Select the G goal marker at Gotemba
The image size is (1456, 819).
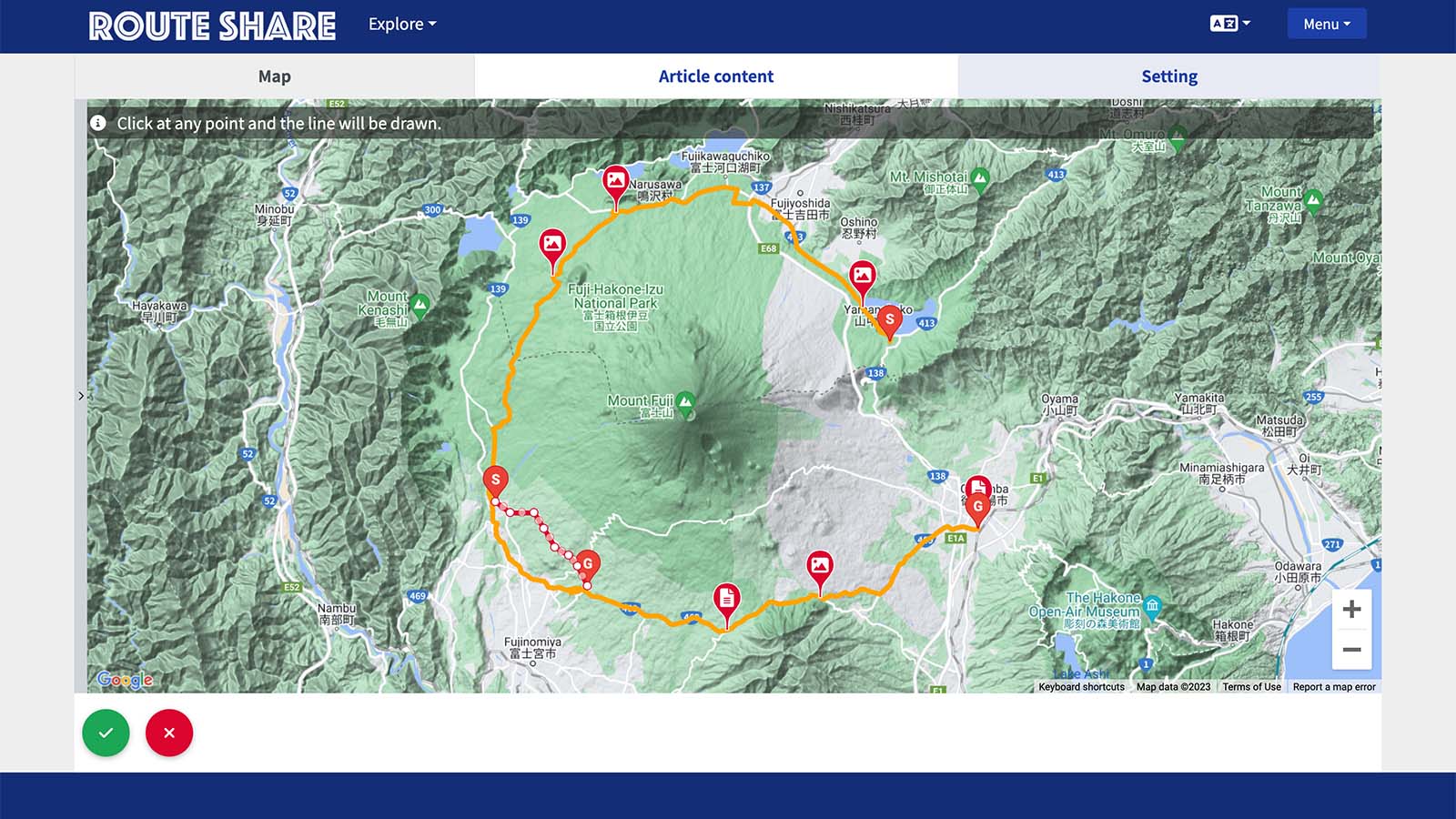[x=977, y=509]
